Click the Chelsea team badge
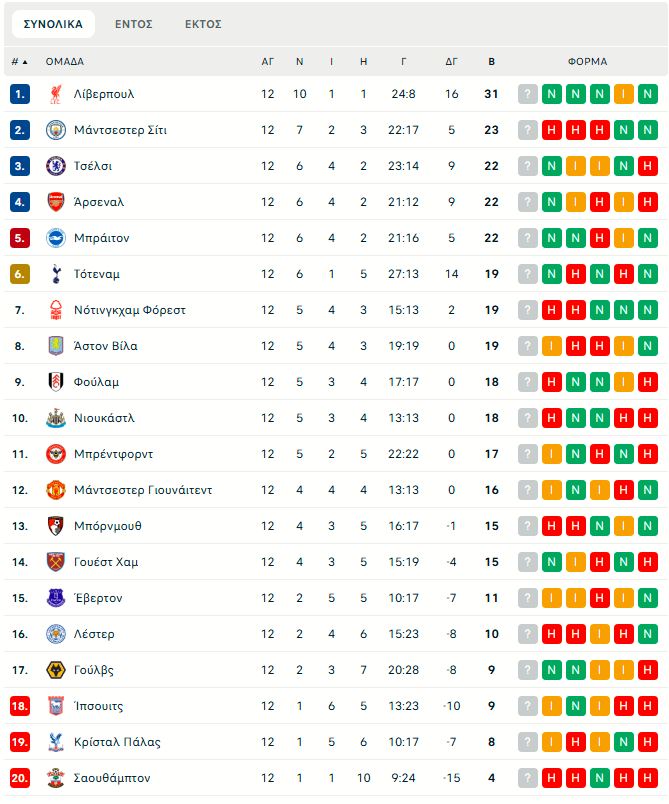The width and height of the screenshot is (669, 804). (x=55, y=166)
